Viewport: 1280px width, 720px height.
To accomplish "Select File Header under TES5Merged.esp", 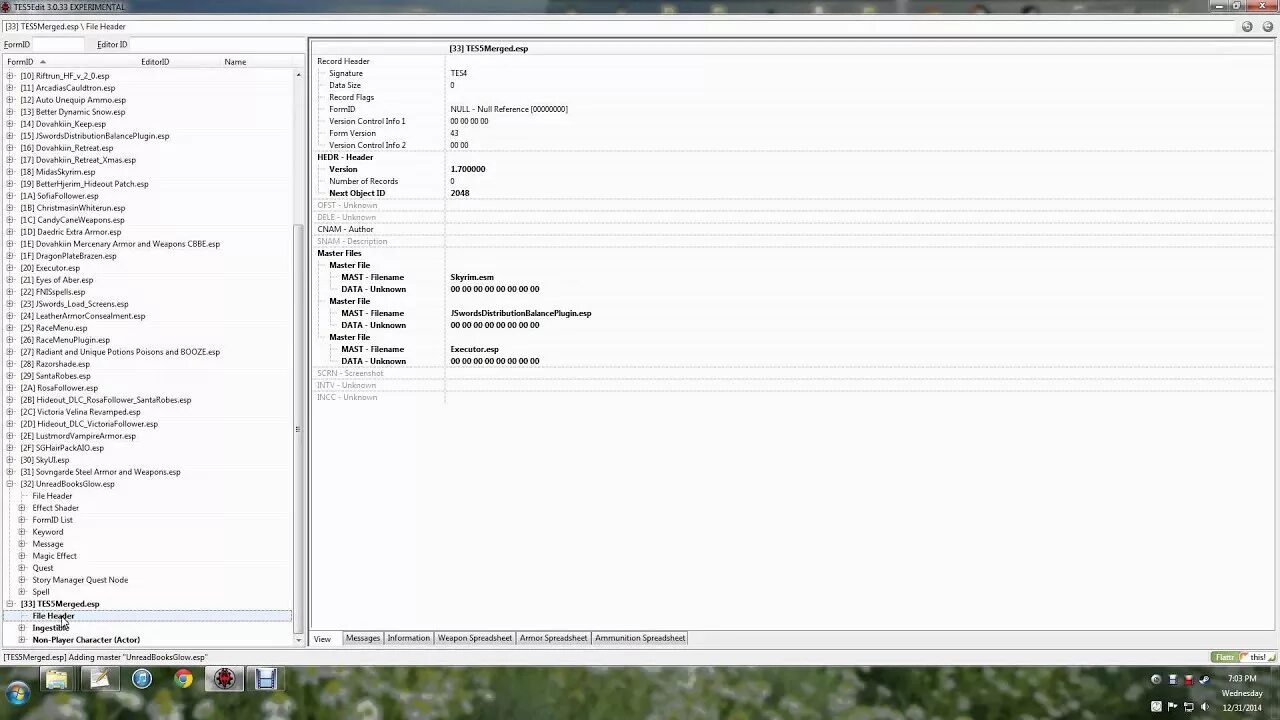I will tap(53, 616).
